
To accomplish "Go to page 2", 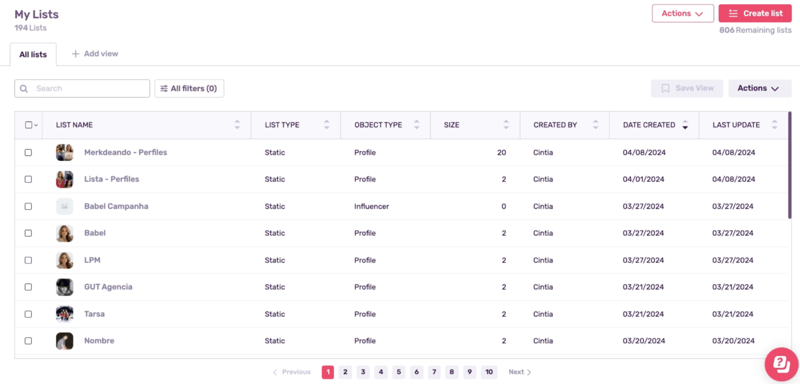I will coord(345,372).
